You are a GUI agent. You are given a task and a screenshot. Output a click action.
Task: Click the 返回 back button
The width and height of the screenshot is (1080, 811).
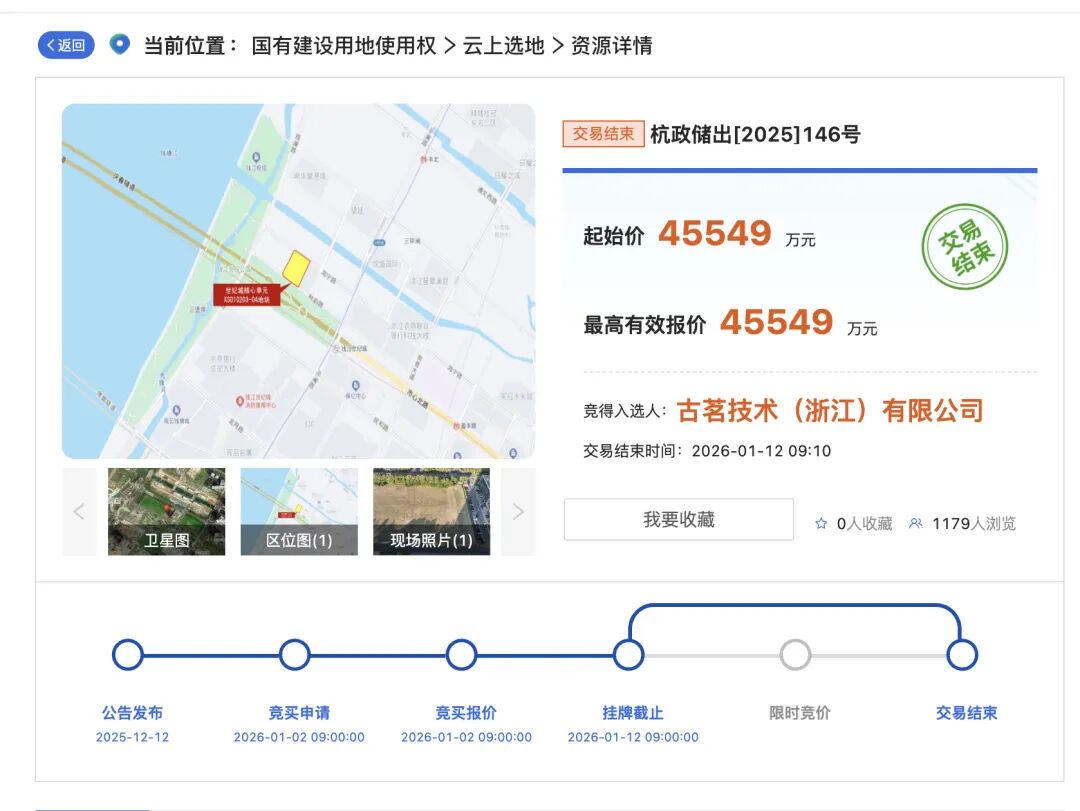click(x=65, y=45)
